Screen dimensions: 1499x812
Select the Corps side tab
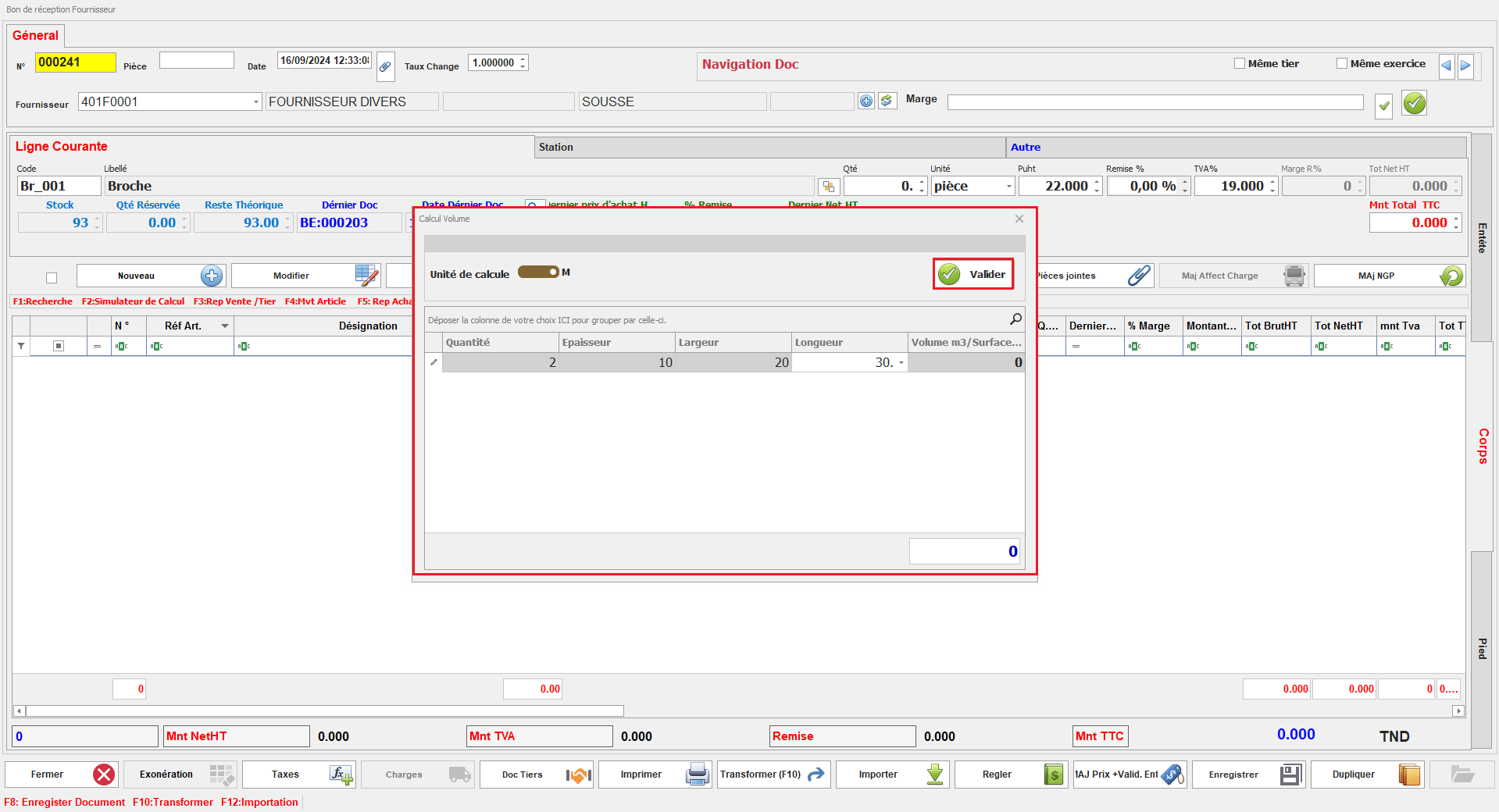coord(1482,446)
